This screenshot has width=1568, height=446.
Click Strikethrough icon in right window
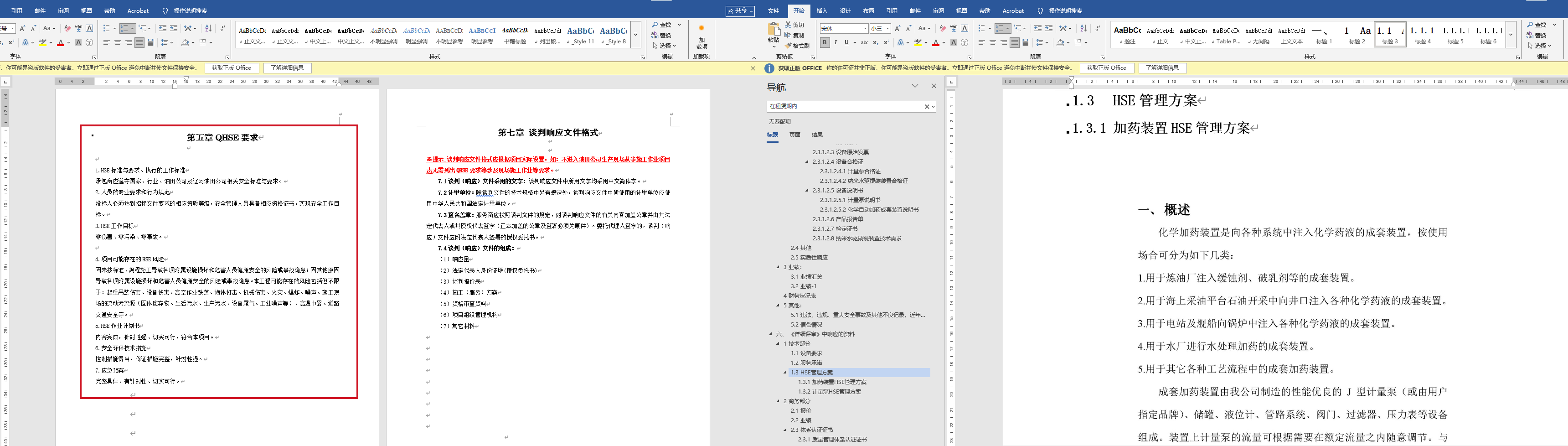pyautogui.click(x=864, y=43)
